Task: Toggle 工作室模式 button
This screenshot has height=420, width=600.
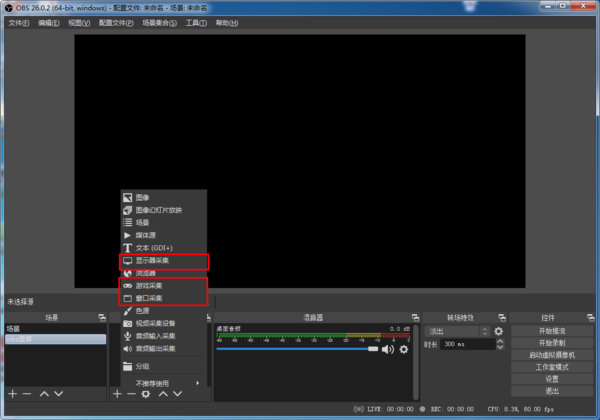Action: click(552, 366)
